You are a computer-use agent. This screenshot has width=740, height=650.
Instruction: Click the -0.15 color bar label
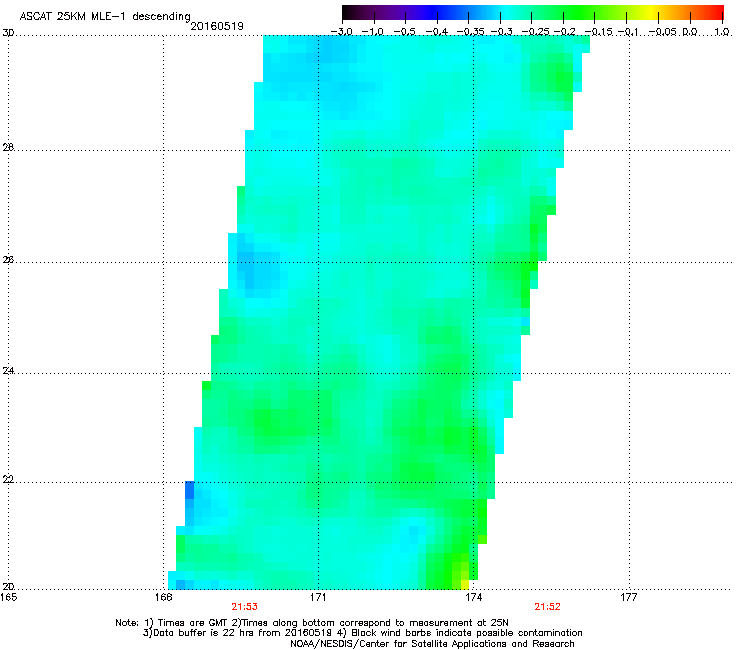pyautogui.click(x=598, y=32)
